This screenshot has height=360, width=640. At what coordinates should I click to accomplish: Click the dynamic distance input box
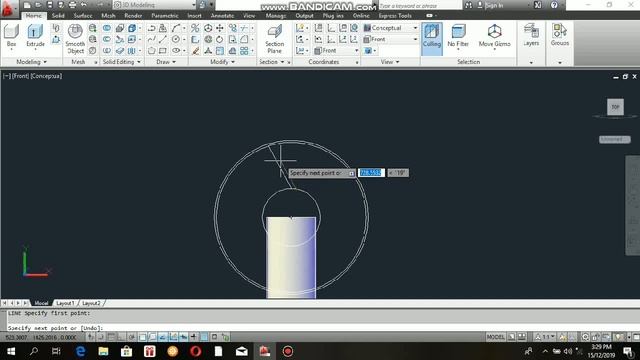click(371, 173)
